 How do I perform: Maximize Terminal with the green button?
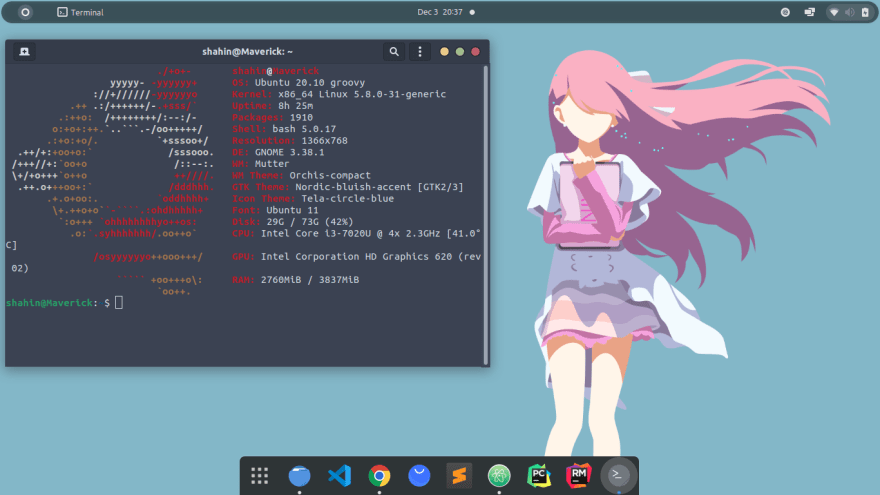(460, 52)
